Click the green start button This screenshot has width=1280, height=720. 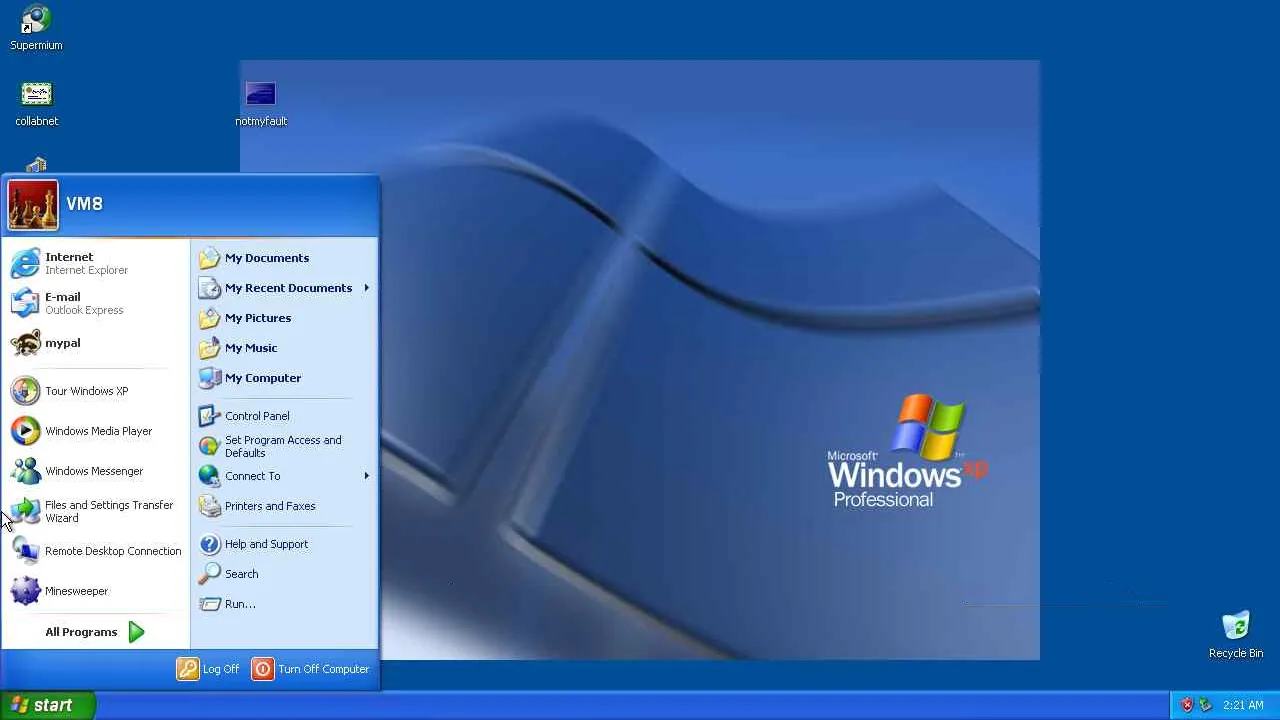pyautogui.click(x=47, y=705)
